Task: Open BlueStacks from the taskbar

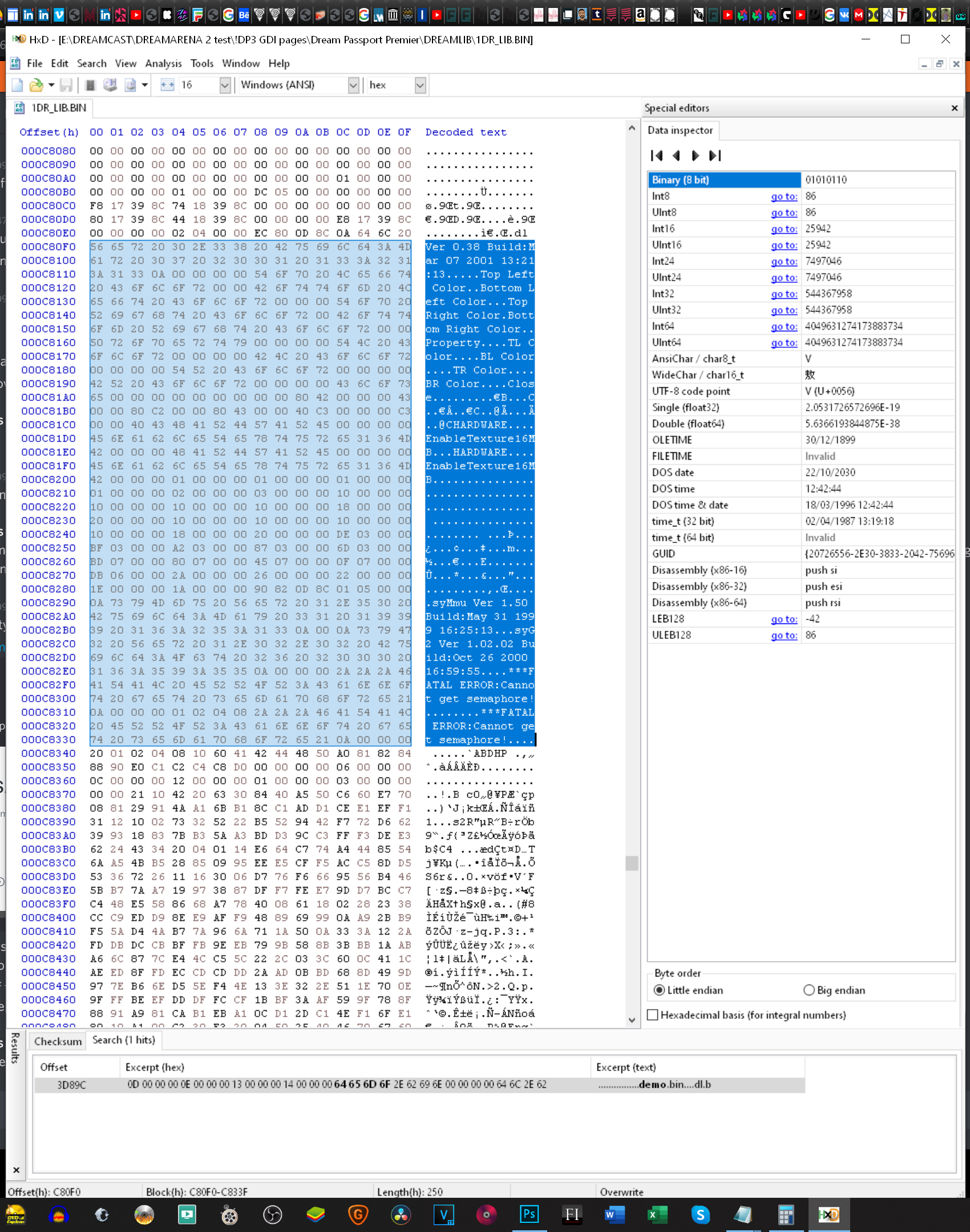Action: tap(316, 1215)
